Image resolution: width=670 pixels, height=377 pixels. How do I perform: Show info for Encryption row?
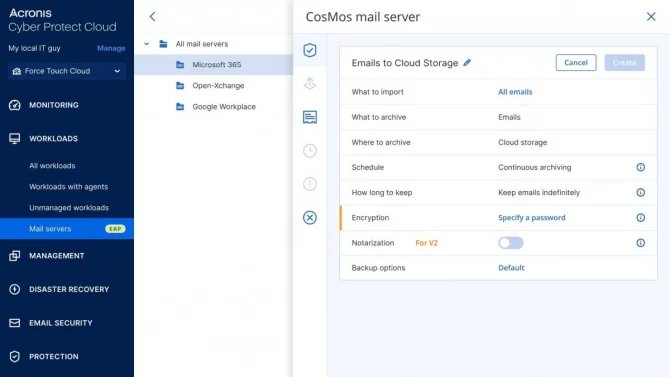click(641, 218)
